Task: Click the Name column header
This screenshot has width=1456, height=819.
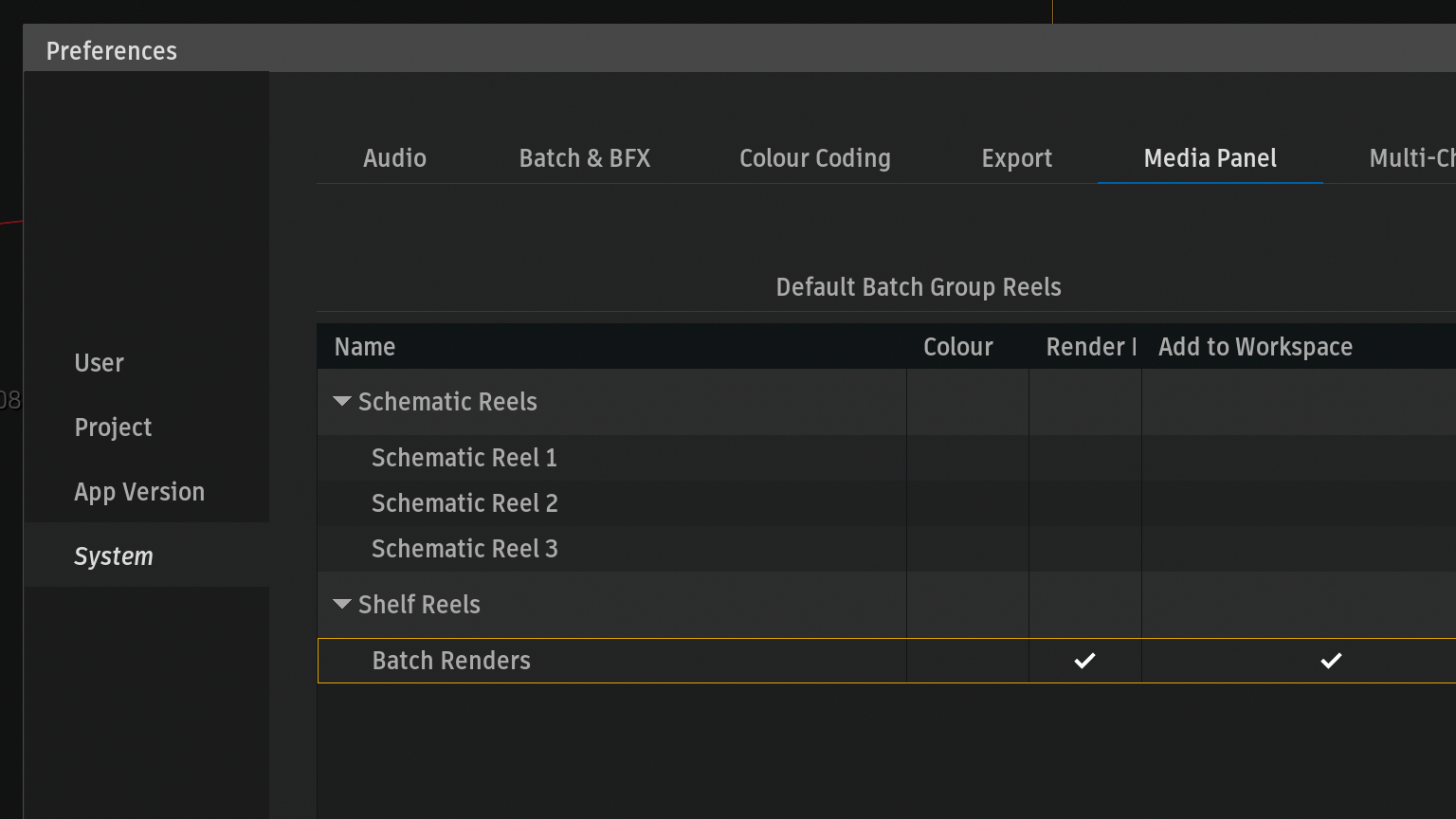Action: coord(365,347)
